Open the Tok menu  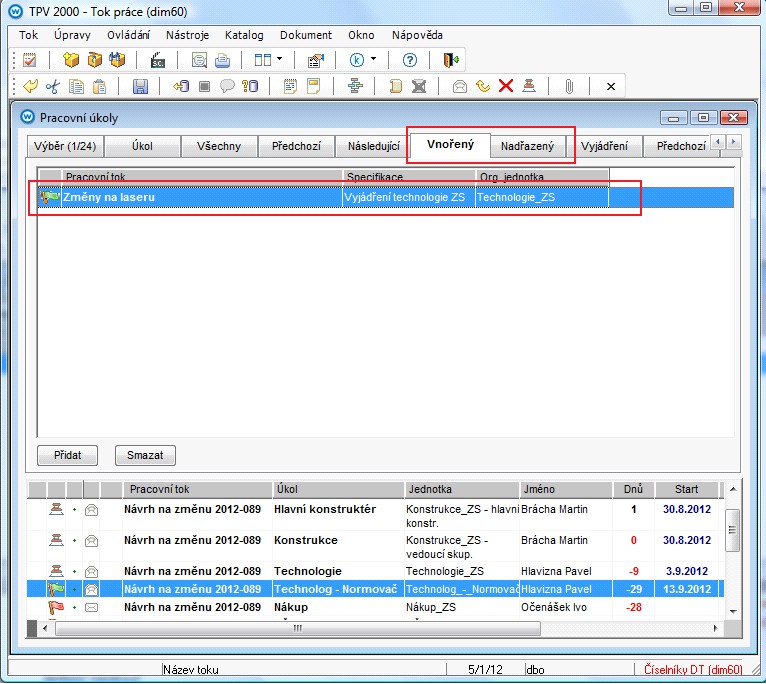[x=28, y=35]
